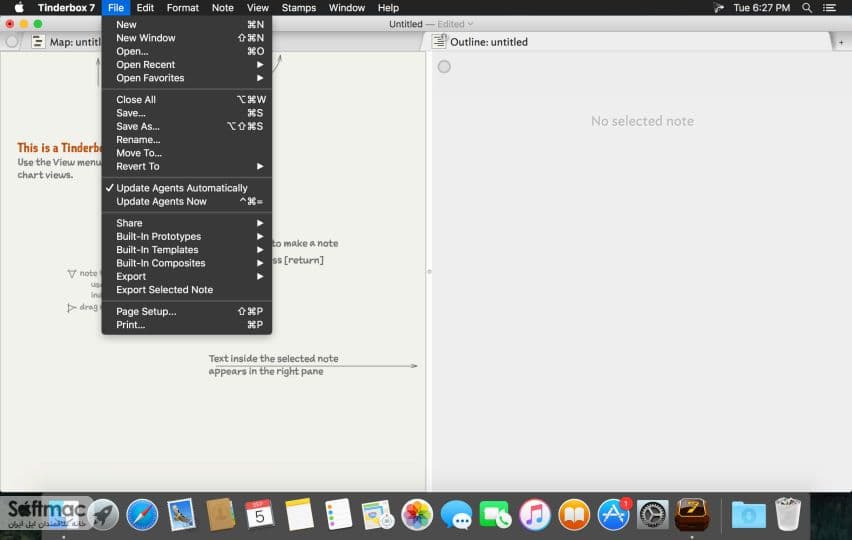Open Calendar from the Dock
The width and height of the screenshot is (852, 540).
coord(260,514)
